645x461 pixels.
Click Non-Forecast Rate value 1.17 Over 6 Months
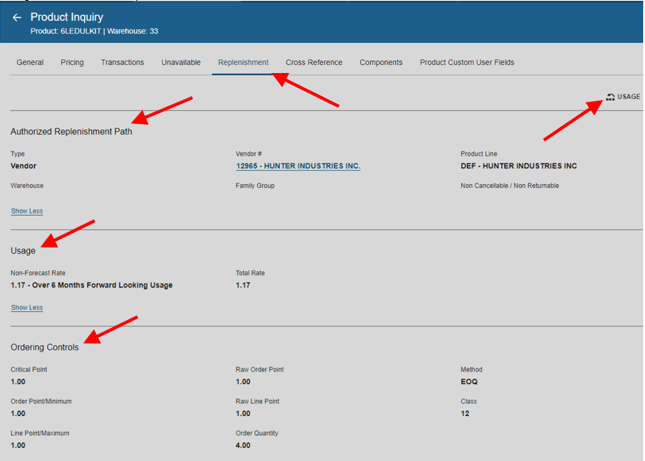click(91, 285)
